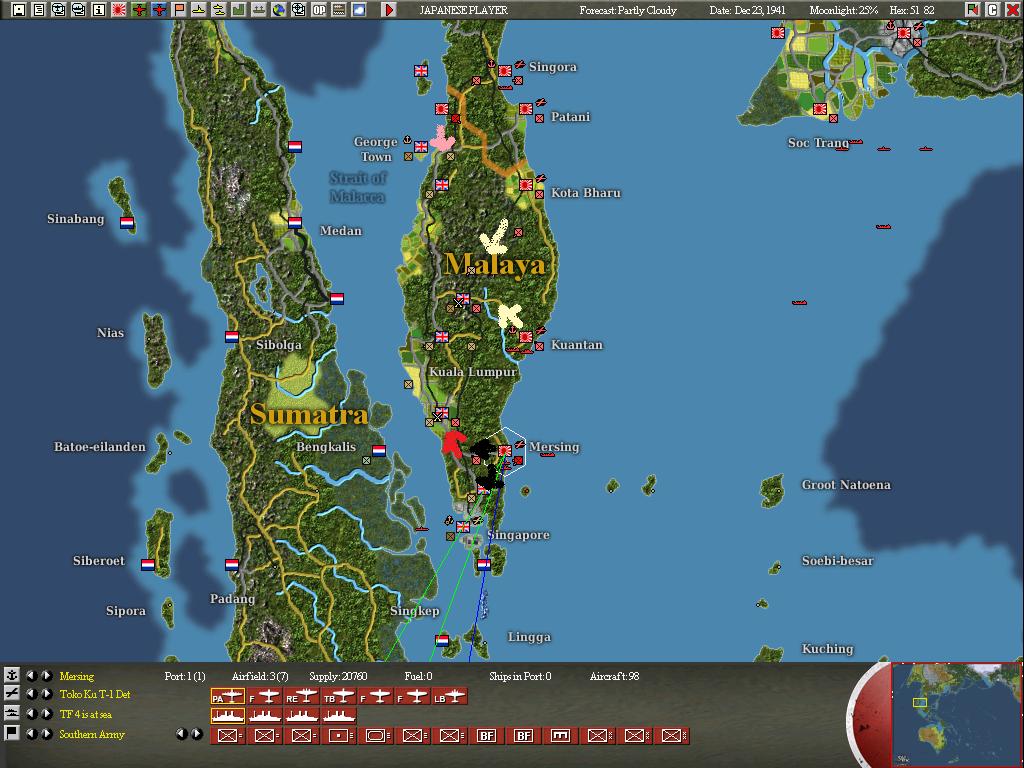Previous HQ arrow beside Southern Army
The height and width of the screenshot is (768, 1024).
(31, 733)
